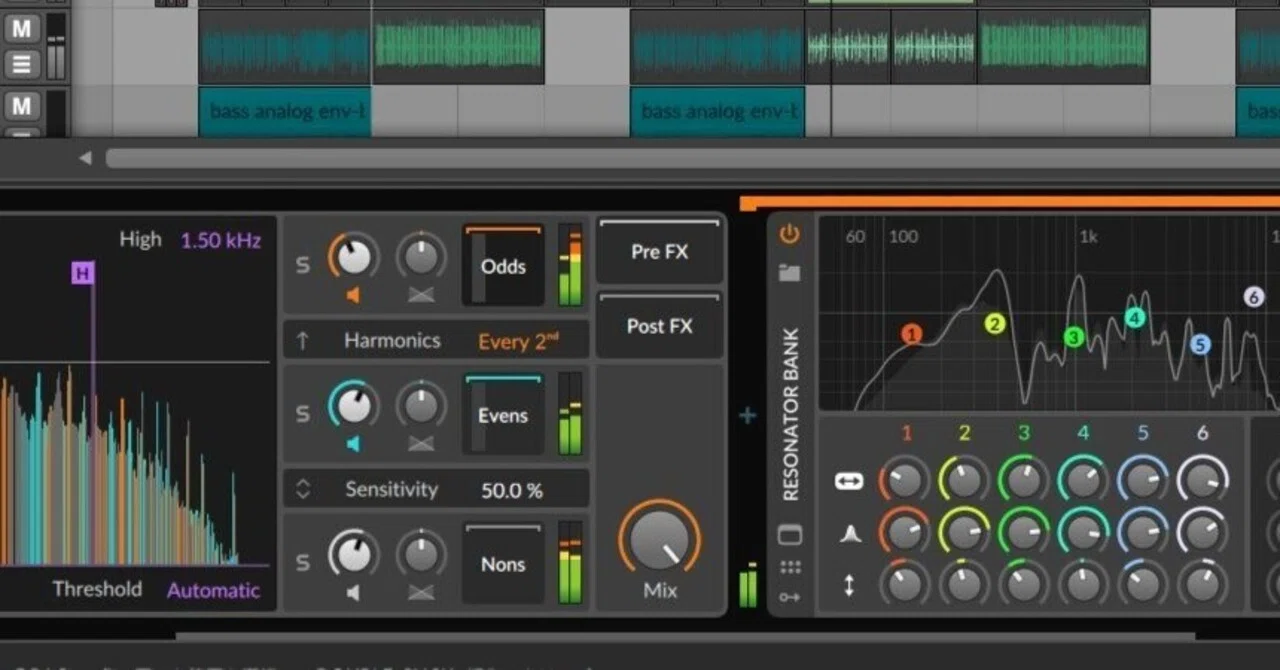Select resonator node 1 in the graph
The height and width of the screenshot is (670, 1280).
click(x=911, y=334)
